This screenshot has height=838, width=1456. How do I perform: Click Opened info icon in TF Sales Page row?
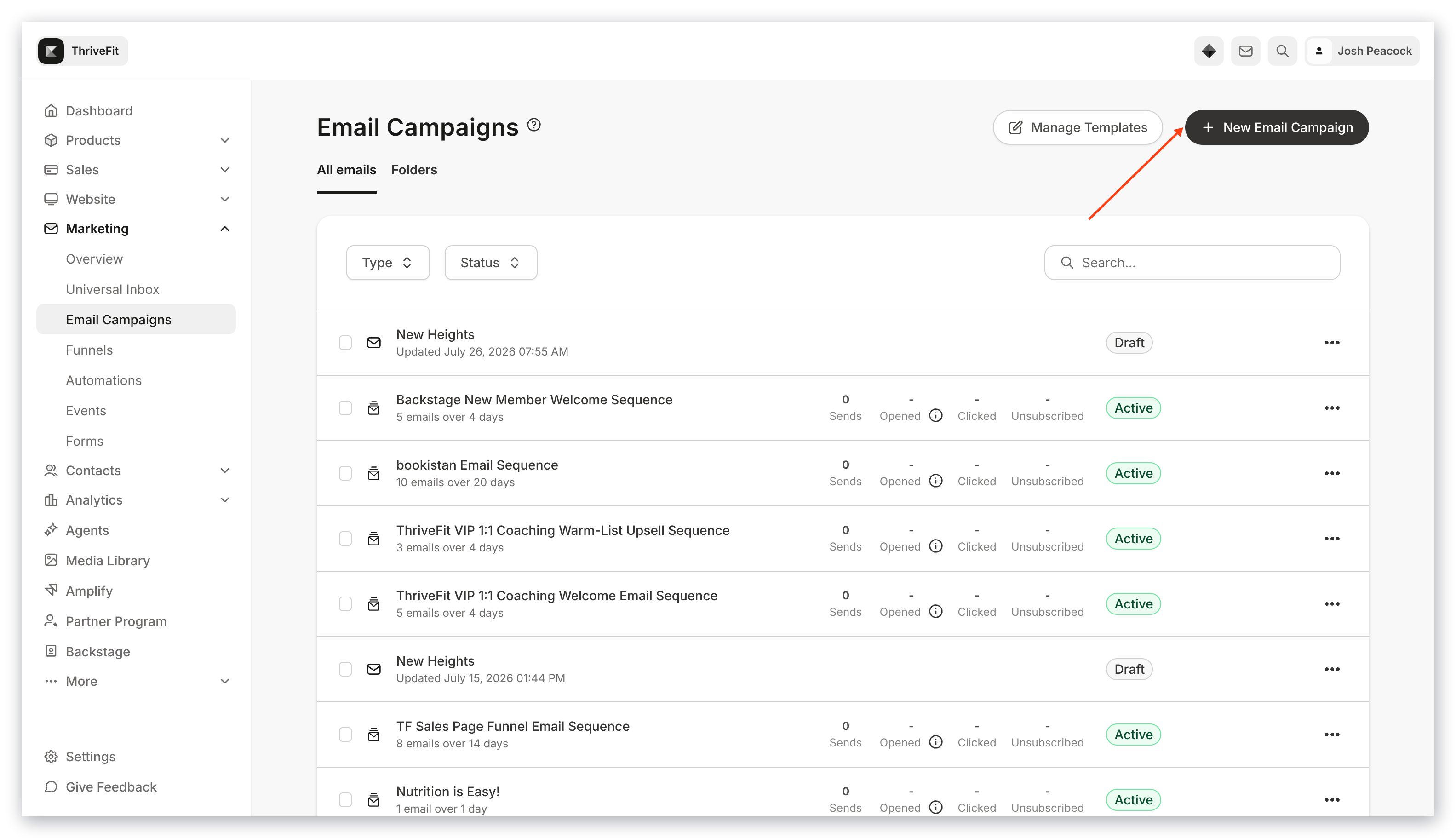[x=936, y=742]
